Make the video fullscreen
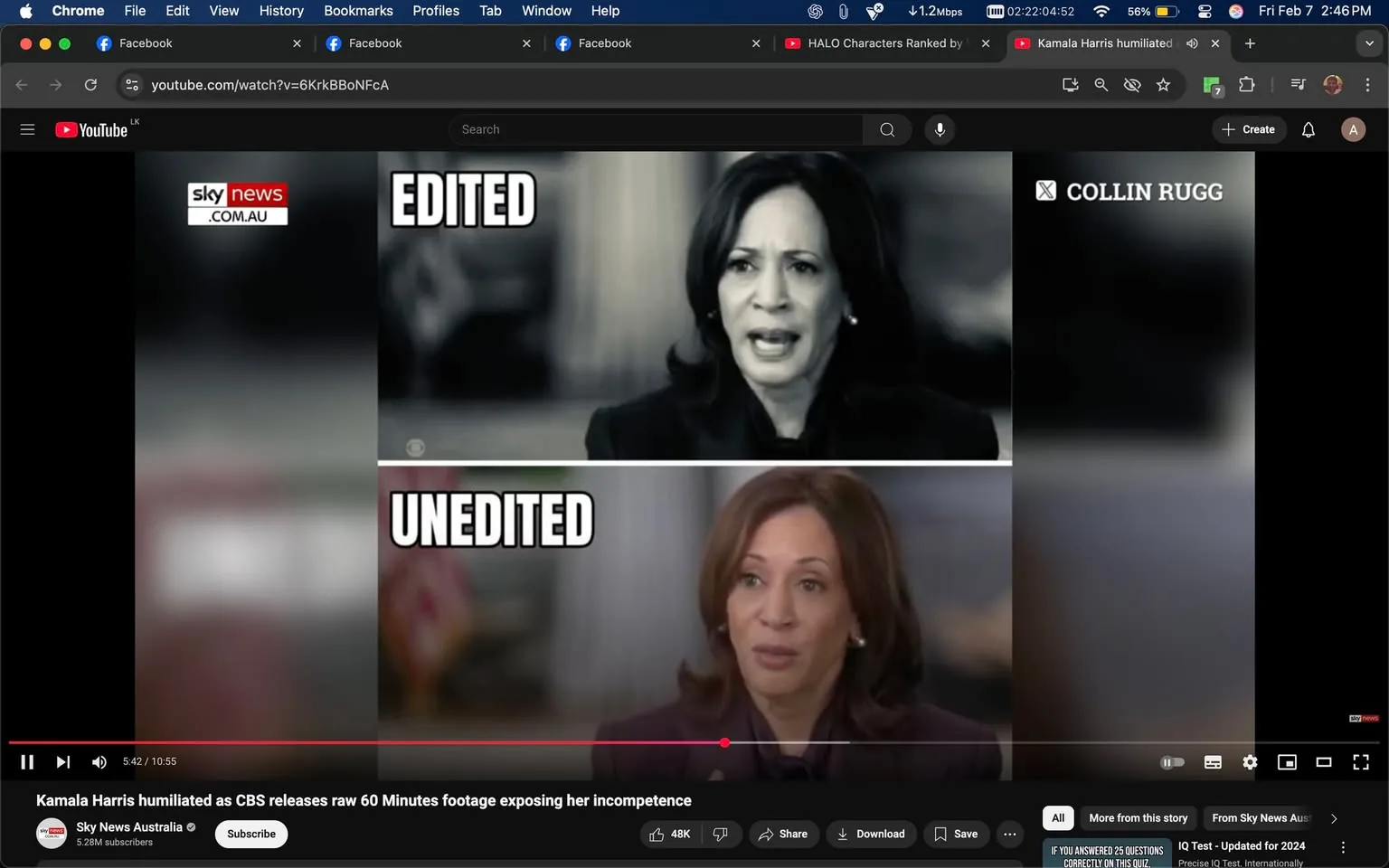The width and height of the screenshot is (1389, 868). 1361,761
